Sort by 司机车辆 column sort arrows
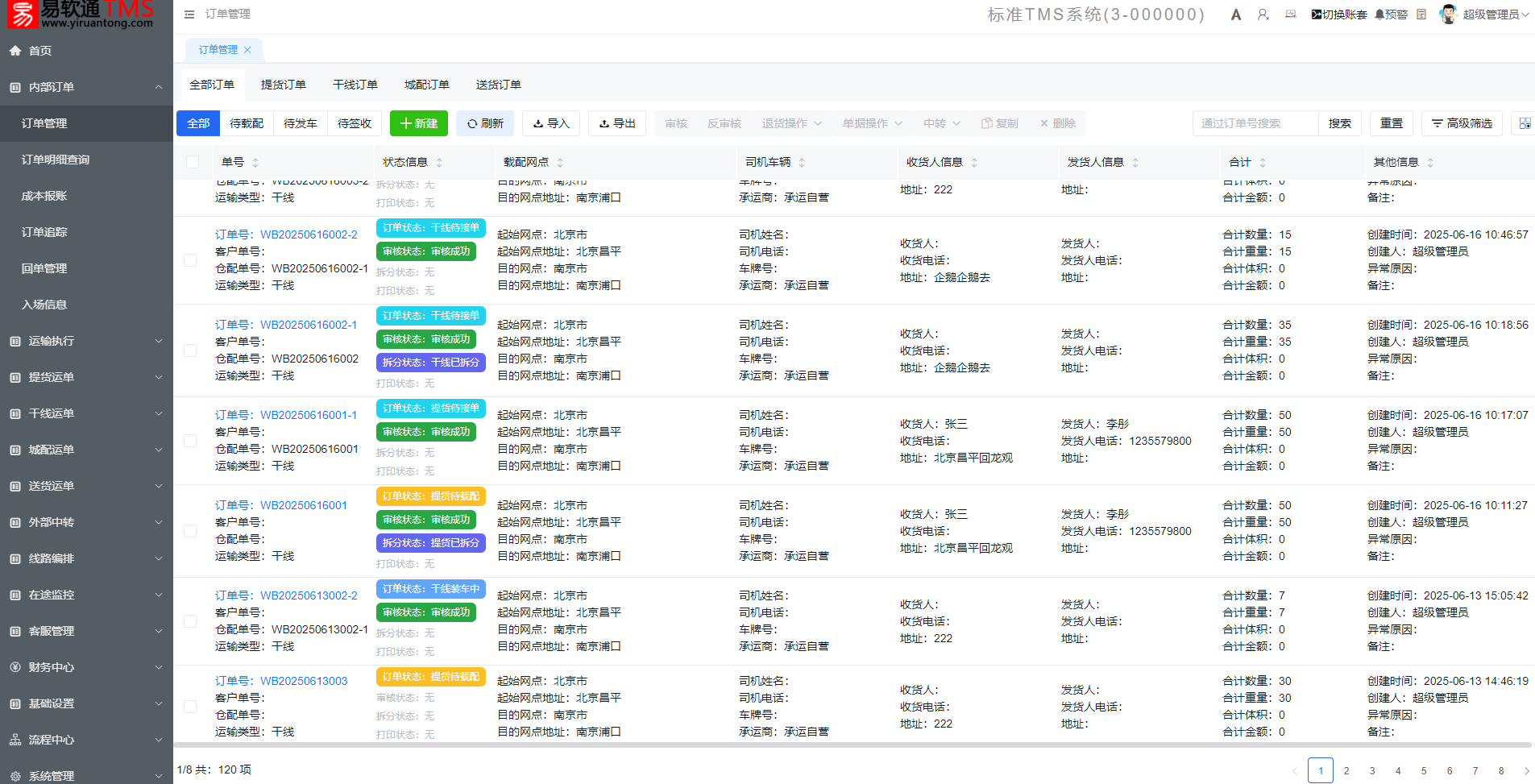This screenshot has height=784, width=1535. click(802, 163)
